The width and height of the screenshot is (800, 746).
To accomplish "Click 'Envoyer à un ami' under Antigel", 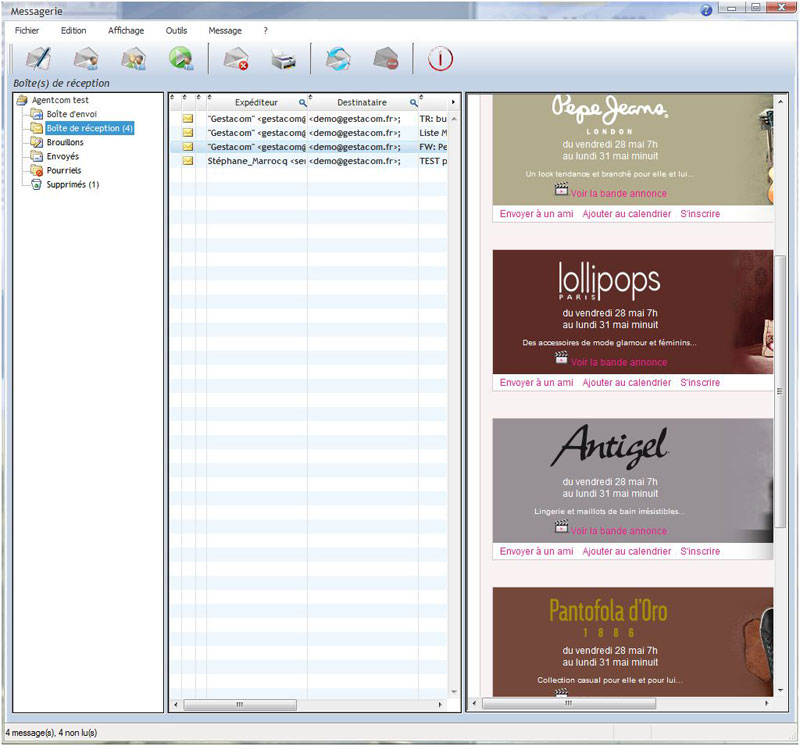I will click(536, 551).
